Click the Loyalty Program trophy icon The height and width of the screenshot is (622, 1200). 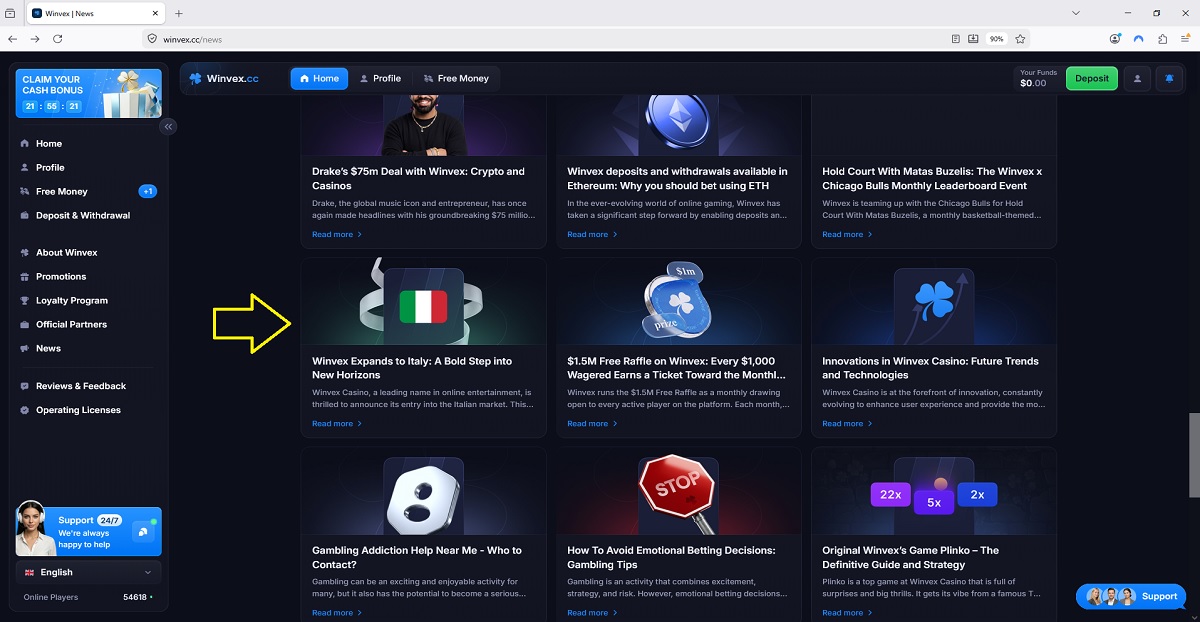(x=26, y=300)
